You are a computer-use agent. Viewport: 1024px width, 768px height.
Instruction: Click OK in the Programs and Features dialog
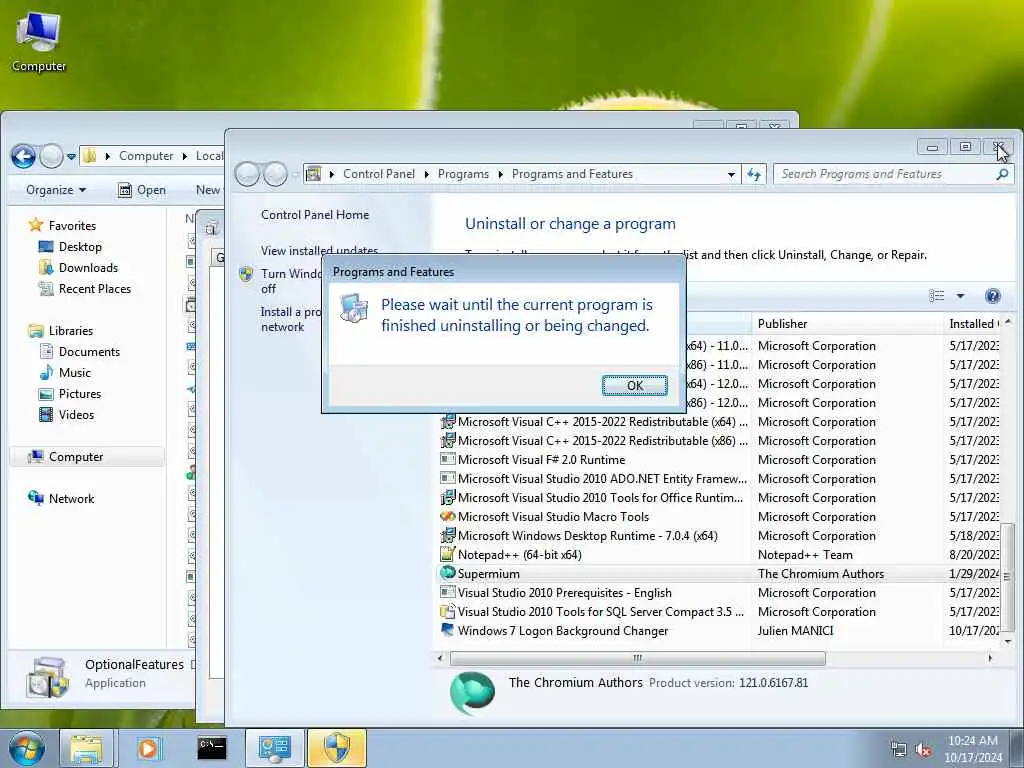[634, 385]
